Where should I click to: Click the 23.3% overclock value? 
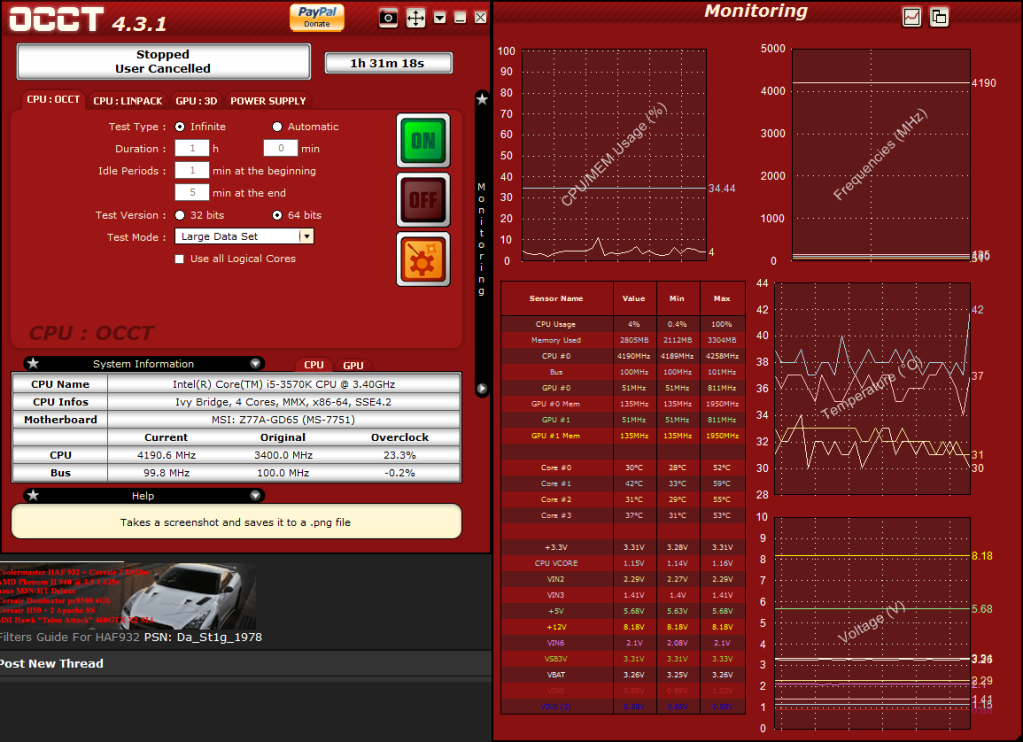pyautogui.click(x=399, y=455)
